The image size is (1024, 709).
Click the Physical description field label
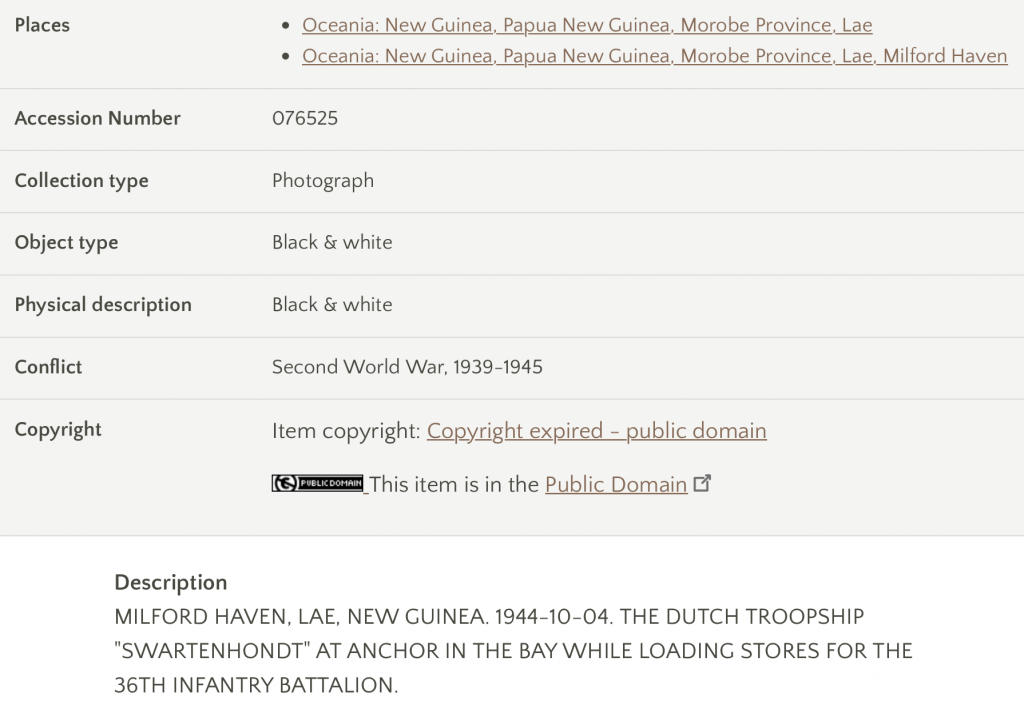pyautogui.click(x=103, y=305)
